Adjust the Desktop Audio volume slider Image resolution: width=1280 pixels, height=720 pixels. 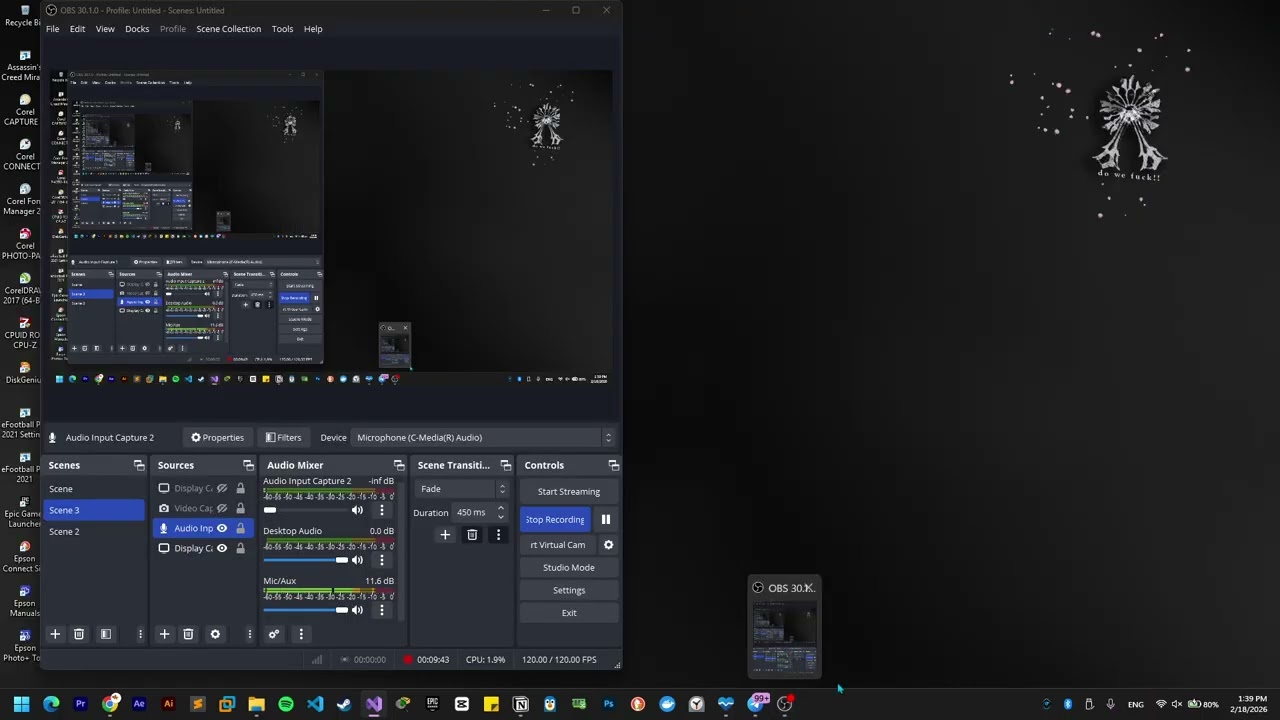click(305, 560)
